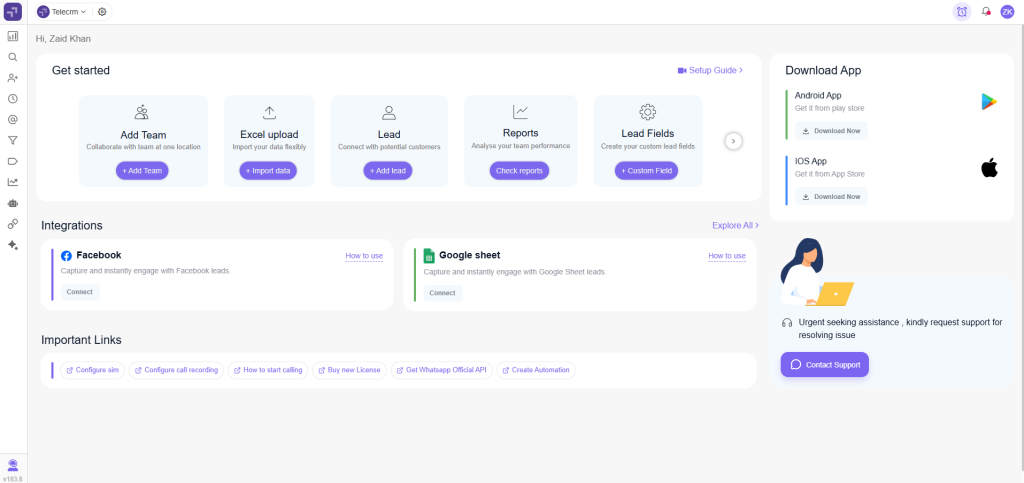Click the robot automation icon in sidebar
The height and width of the screenshot is (483, 1024).
click(13, 203)
